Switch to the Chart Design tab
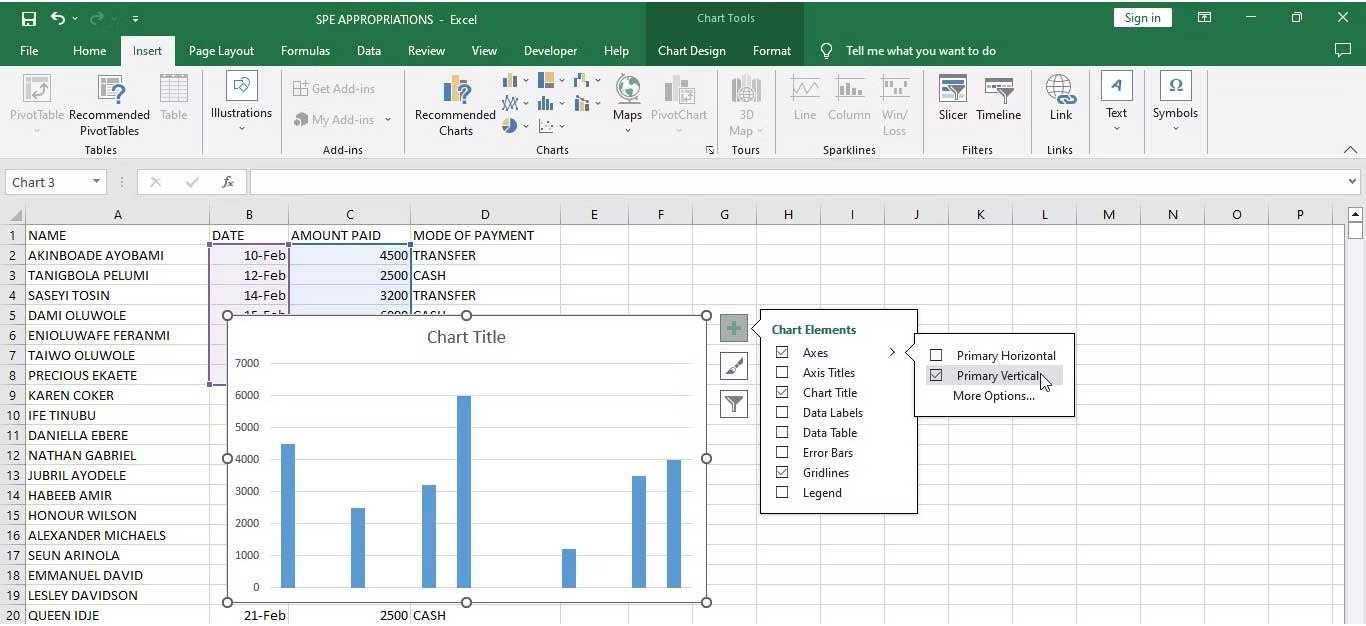 (x=691, y=50)
